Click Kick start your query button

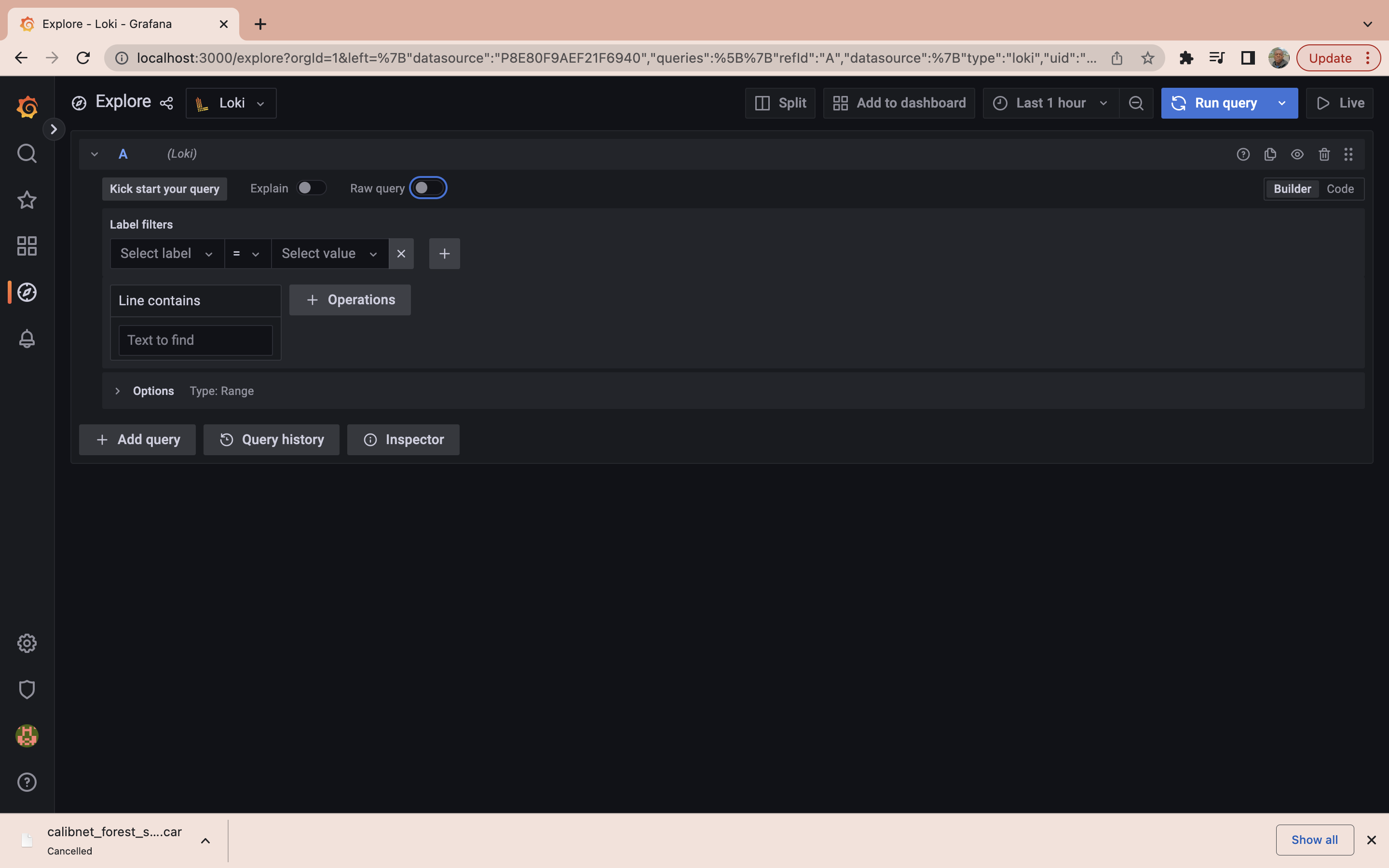pos(165,189)
